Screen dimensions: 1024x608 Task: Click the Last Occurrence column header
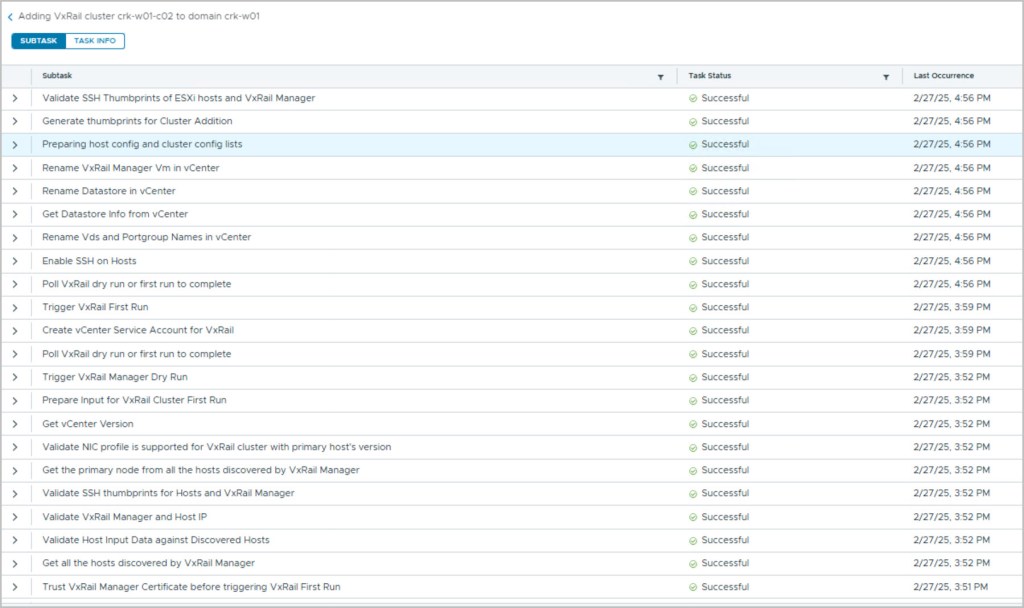click(x=943, y=76)
